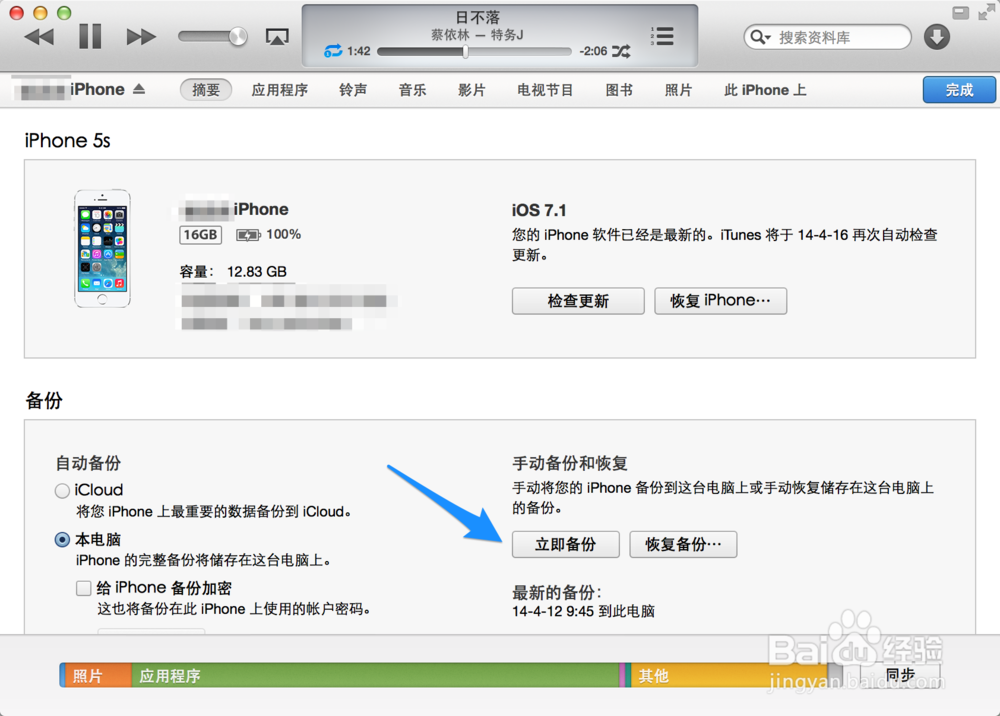Click the 同步 button
This screenshot has width=1000, height=716.
pyautogui.click(x=900, y=674)
